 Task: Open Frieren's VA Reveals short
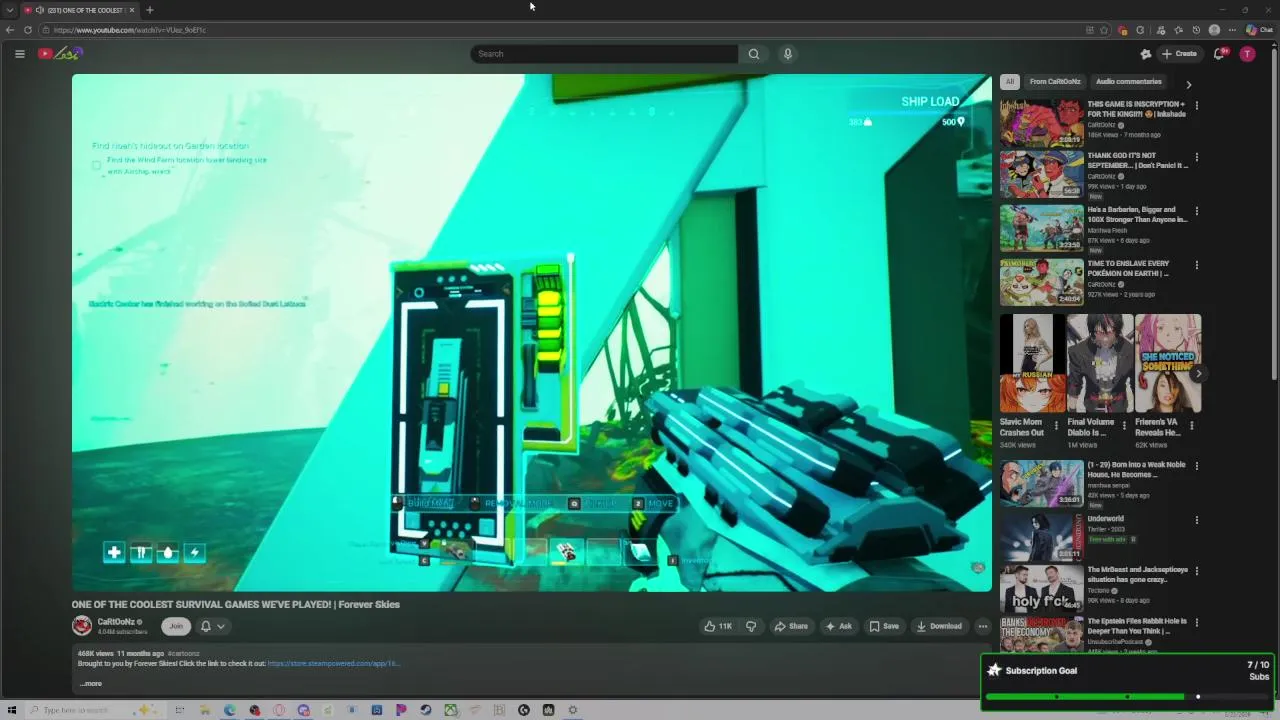[x=1168, y=363]
